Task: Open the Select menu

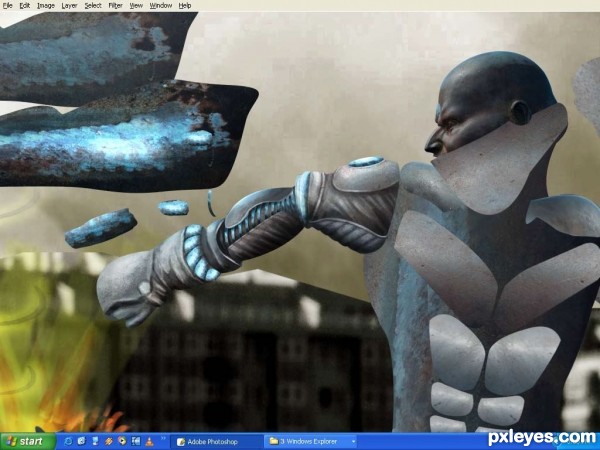Action: [x=93, y=5]
